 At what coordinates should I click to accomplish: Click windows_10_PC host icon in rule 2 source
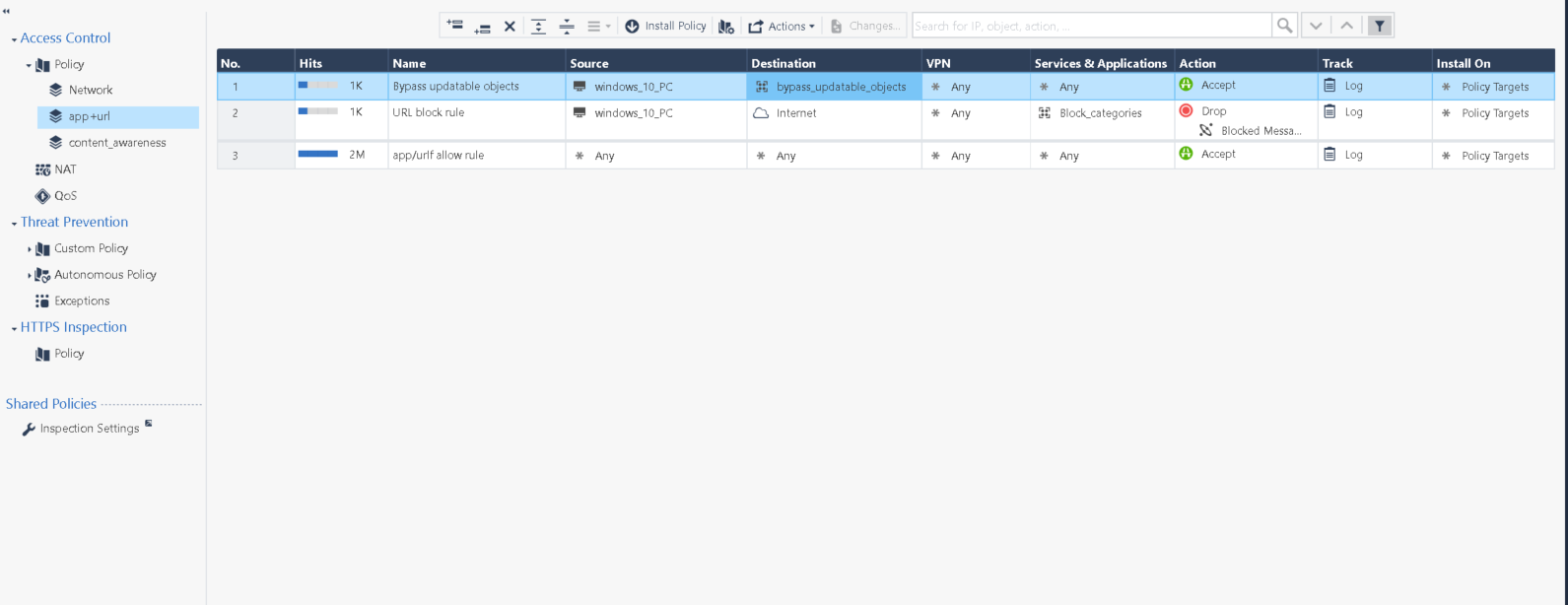coord(579,113)
